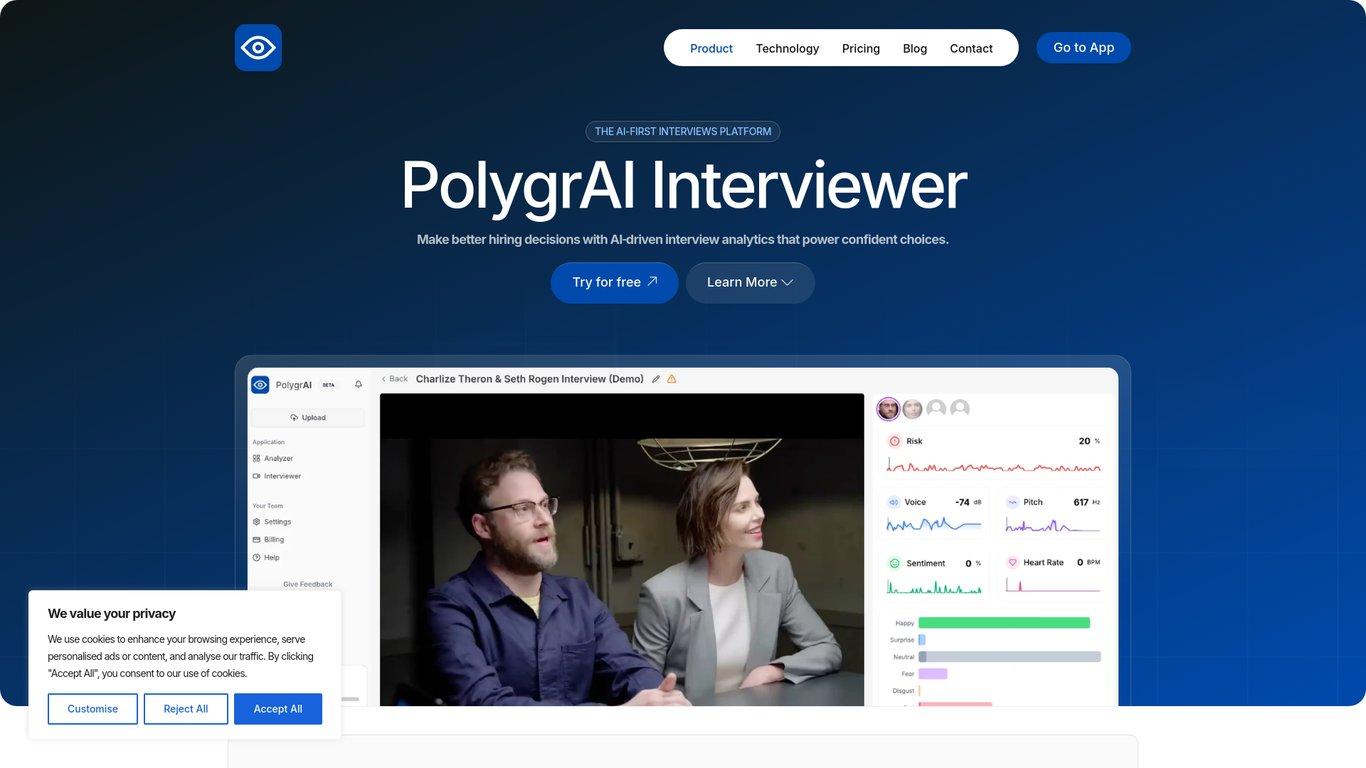Click the BETA badge next to PolygrAI
This screenshot has height=768, width=1366.
328,384
